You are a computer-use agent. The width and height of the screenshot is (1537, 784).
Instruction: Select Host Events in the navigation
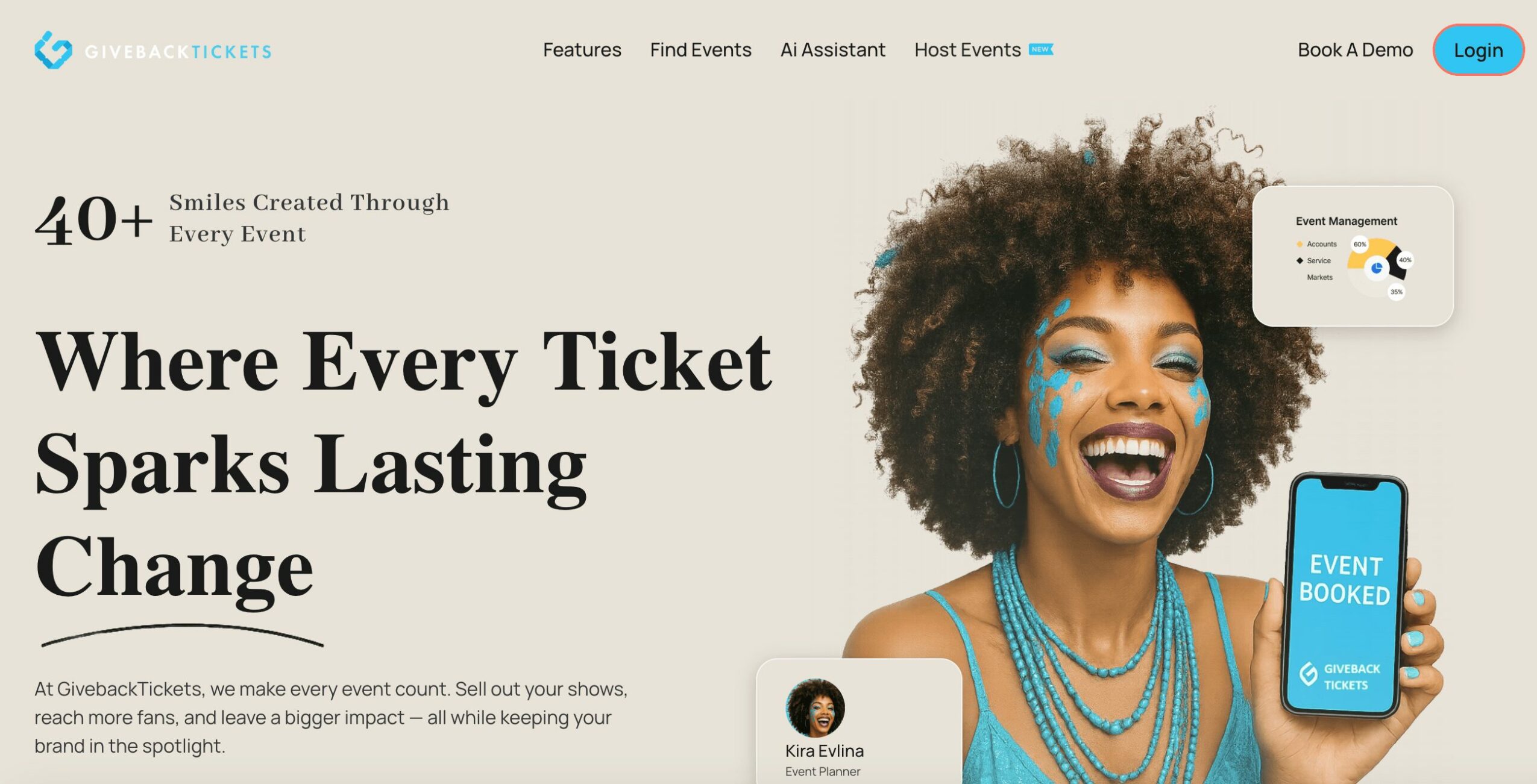[x=967, y=49]
